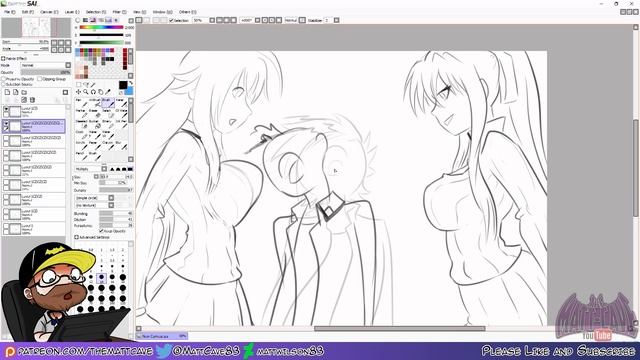Select the rectangular Selection tool
Image resolution: width=640 pixels, height=360 pixels.
coord(78,84)
